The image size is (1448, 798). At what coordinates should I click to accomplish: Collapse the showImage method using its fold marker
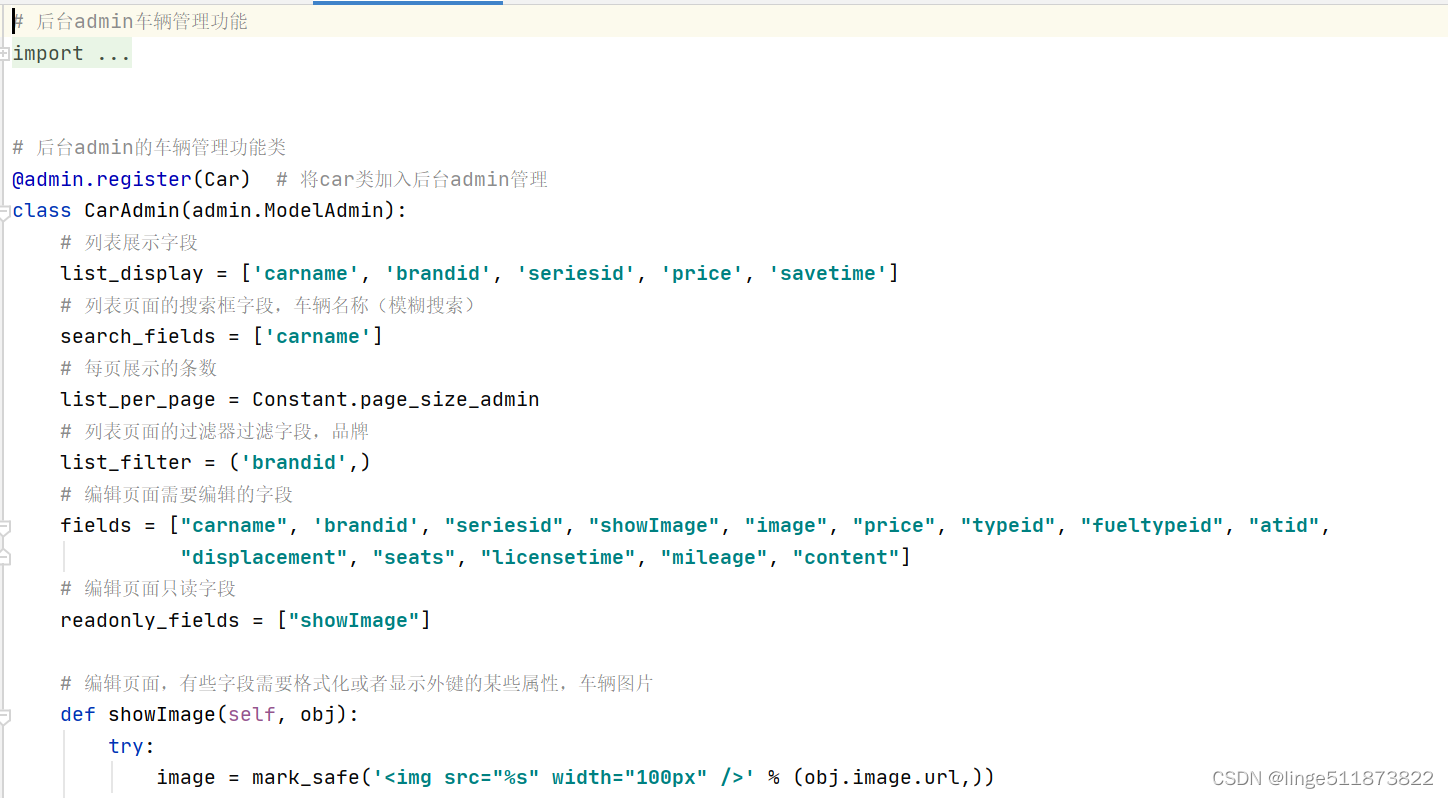(5, 715)
